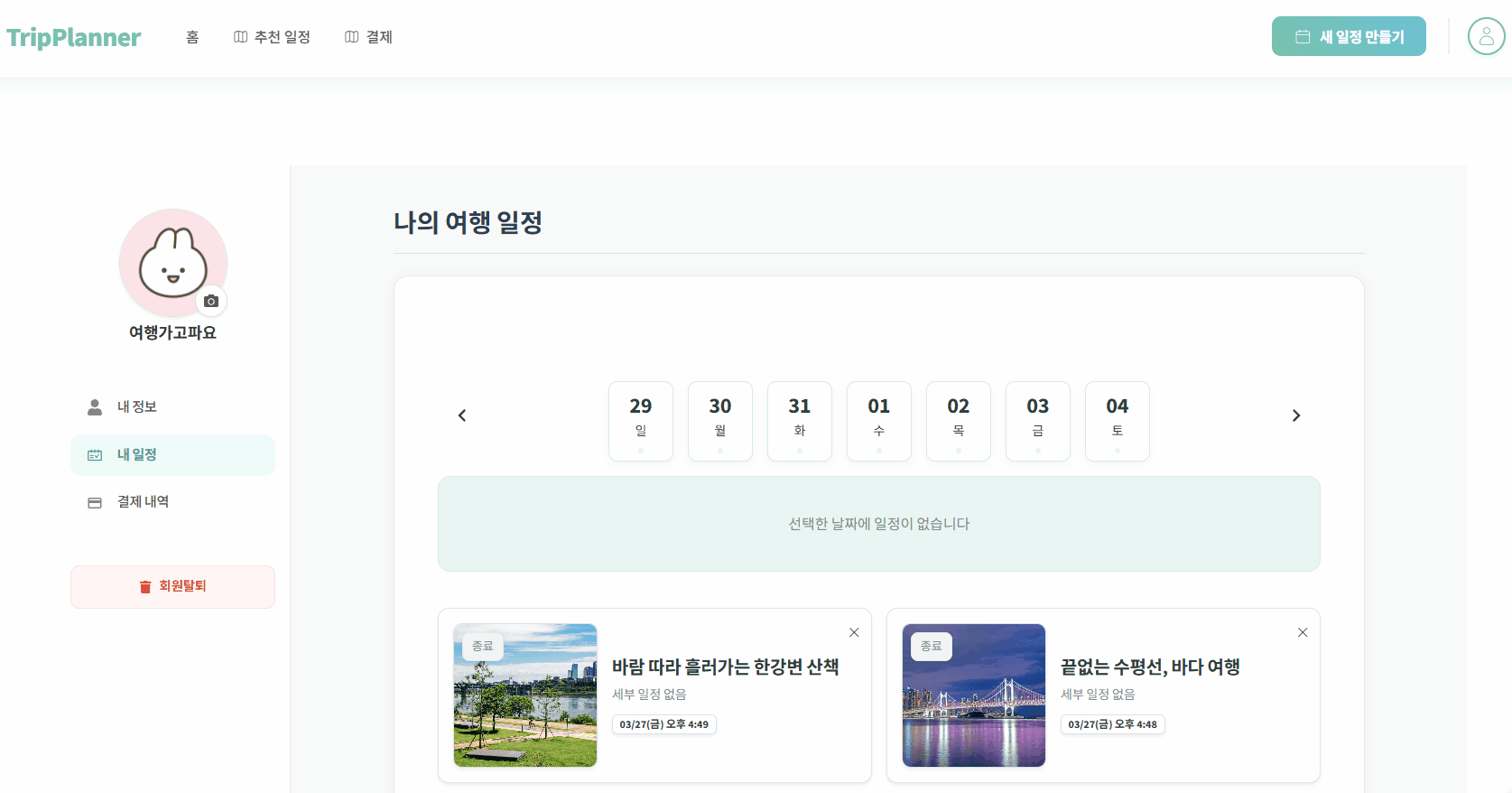Open 내 정보 in the sidebar
The image size is (1512, 793).
tap(137, 407)
